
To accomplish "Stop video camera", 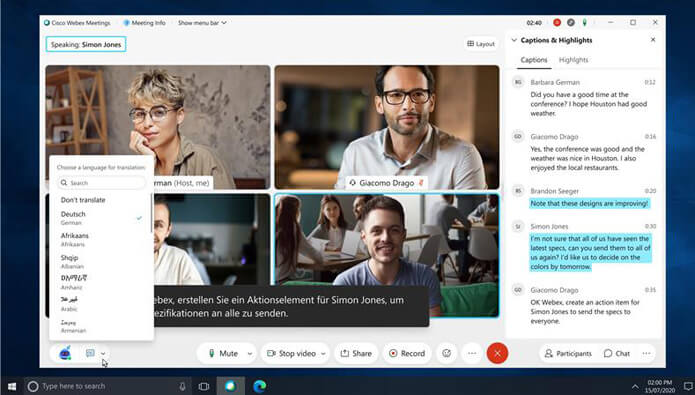I will coord(291,353).
